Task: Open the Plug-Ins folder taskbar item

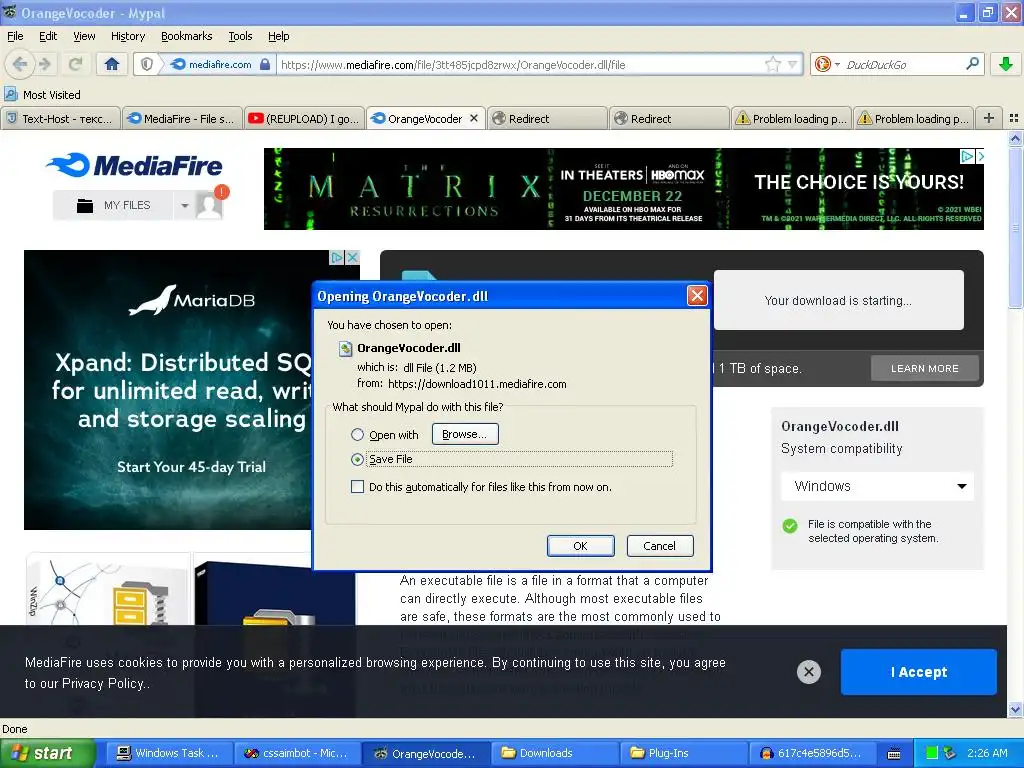Action: 682,753
